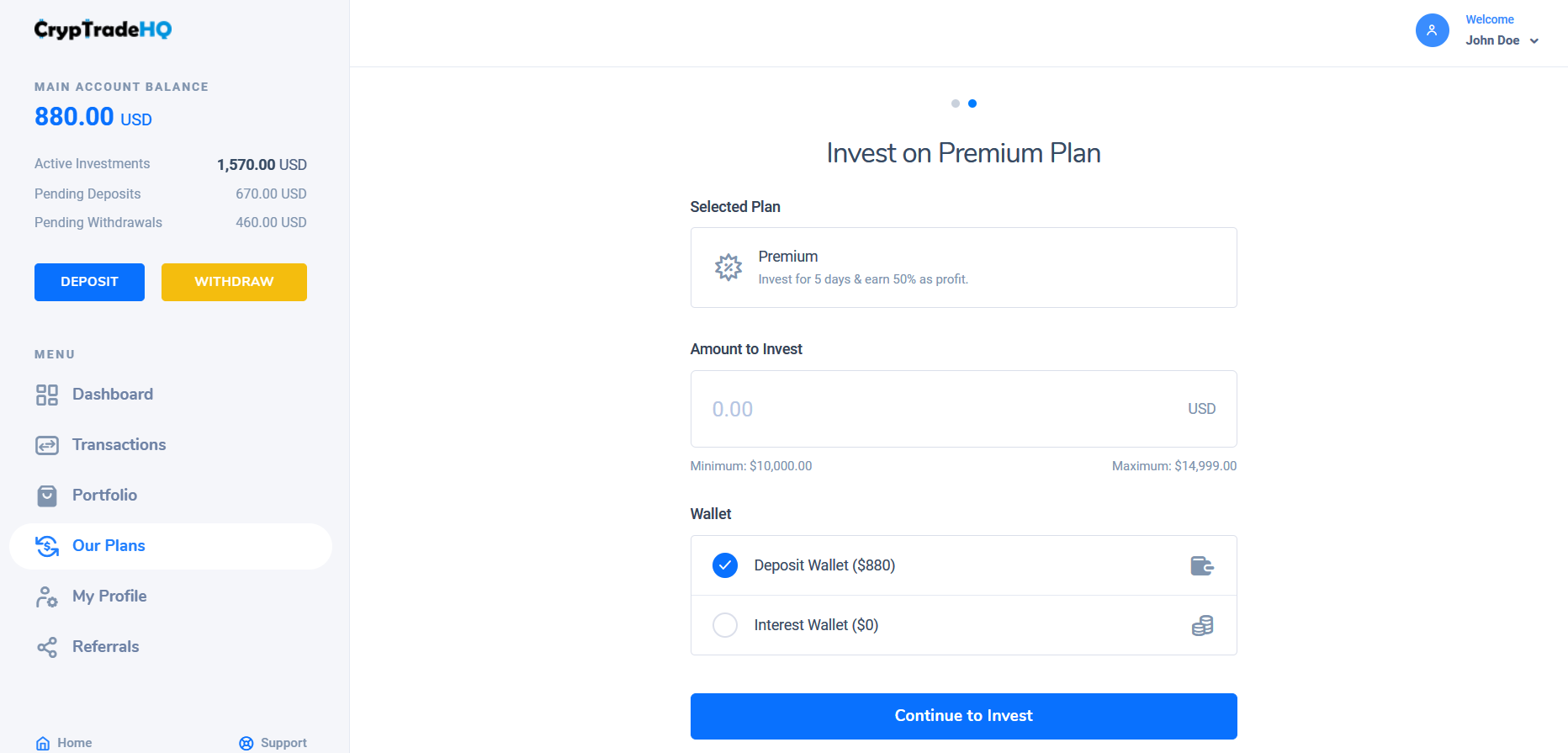The height and width of the screenshot is (753, 1568).
Task: Click Continue to Invest button
Action: (963, 716)
